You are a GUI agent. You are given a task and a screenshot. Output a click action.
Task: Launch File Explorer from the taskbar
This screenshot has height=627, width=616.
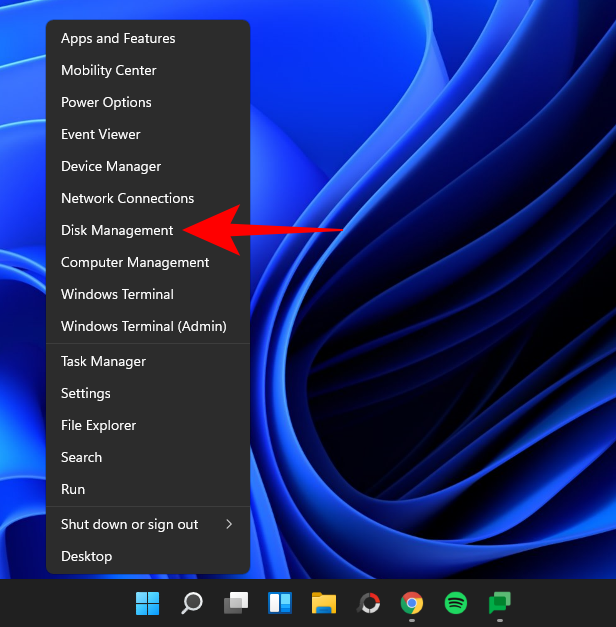point(323,603)
